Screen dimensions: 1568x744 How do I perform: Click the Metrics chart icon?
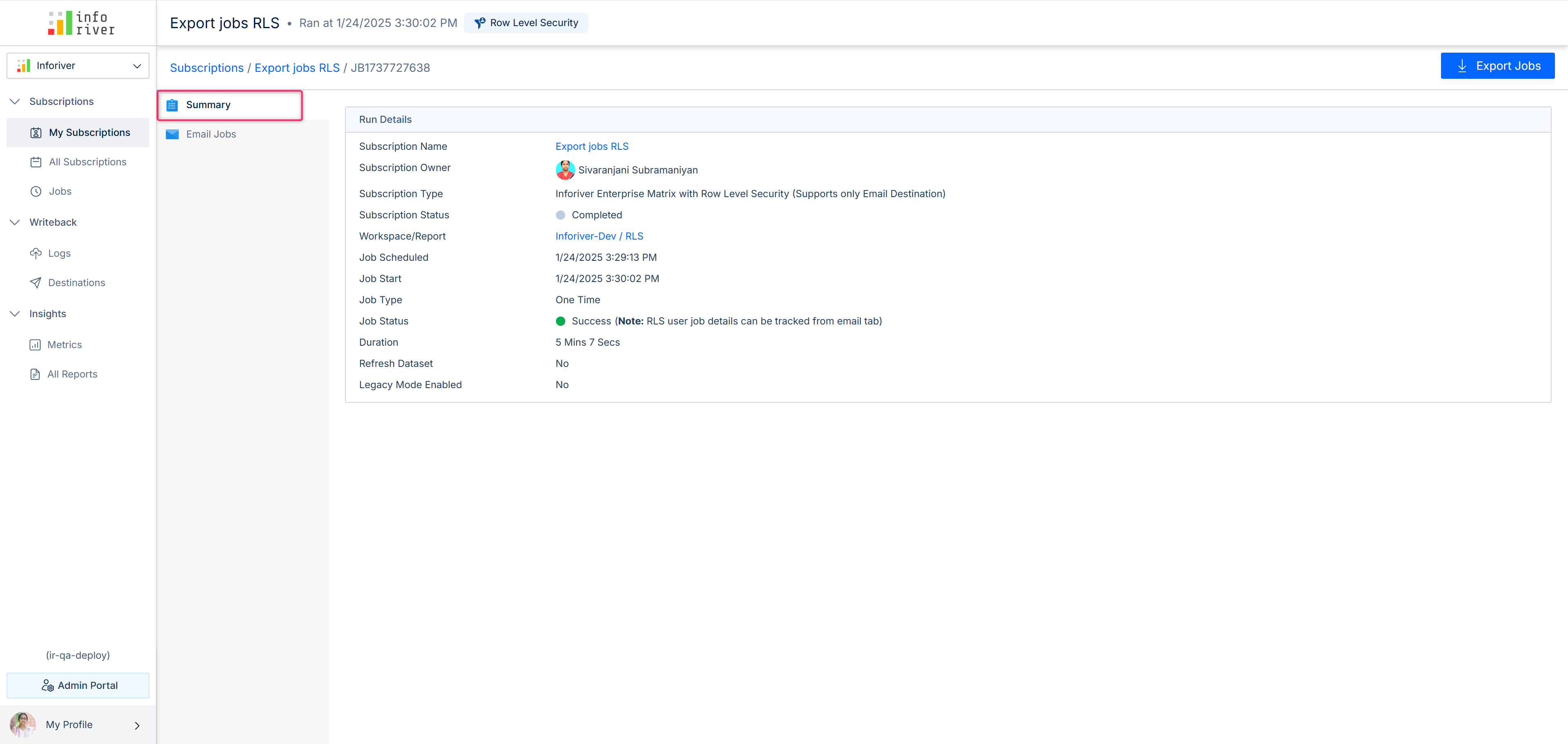coord(35,345)
